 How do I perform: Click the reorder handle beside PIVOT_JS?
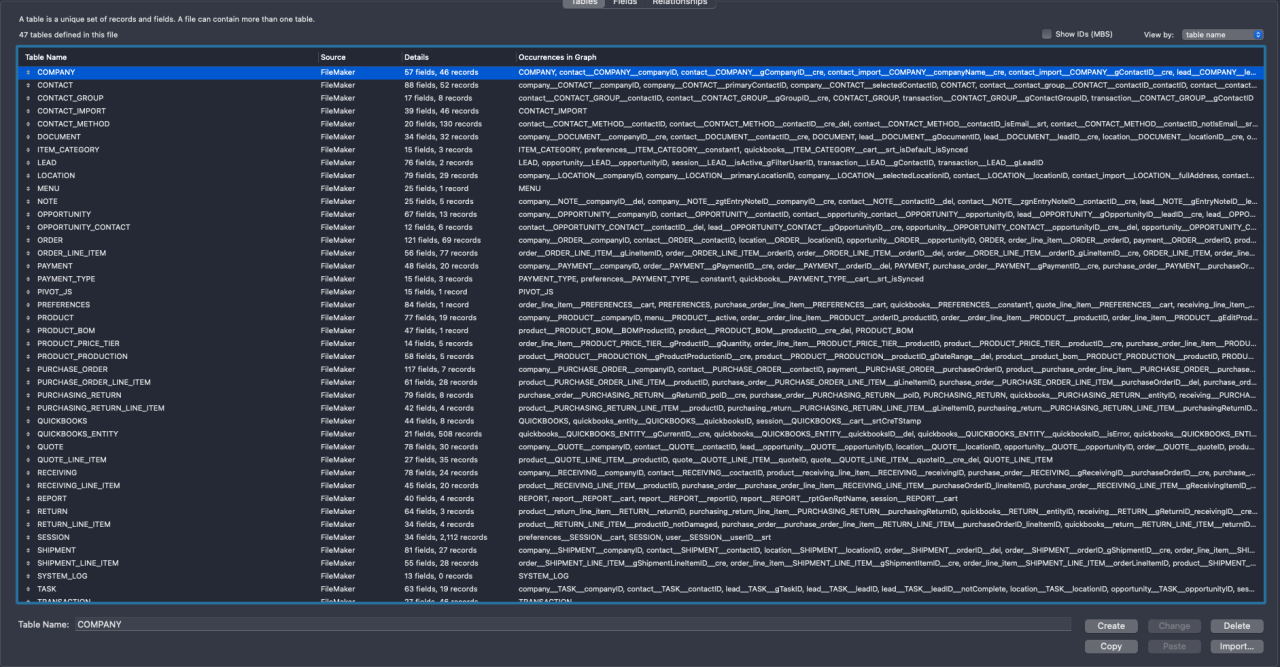[28, 292]
